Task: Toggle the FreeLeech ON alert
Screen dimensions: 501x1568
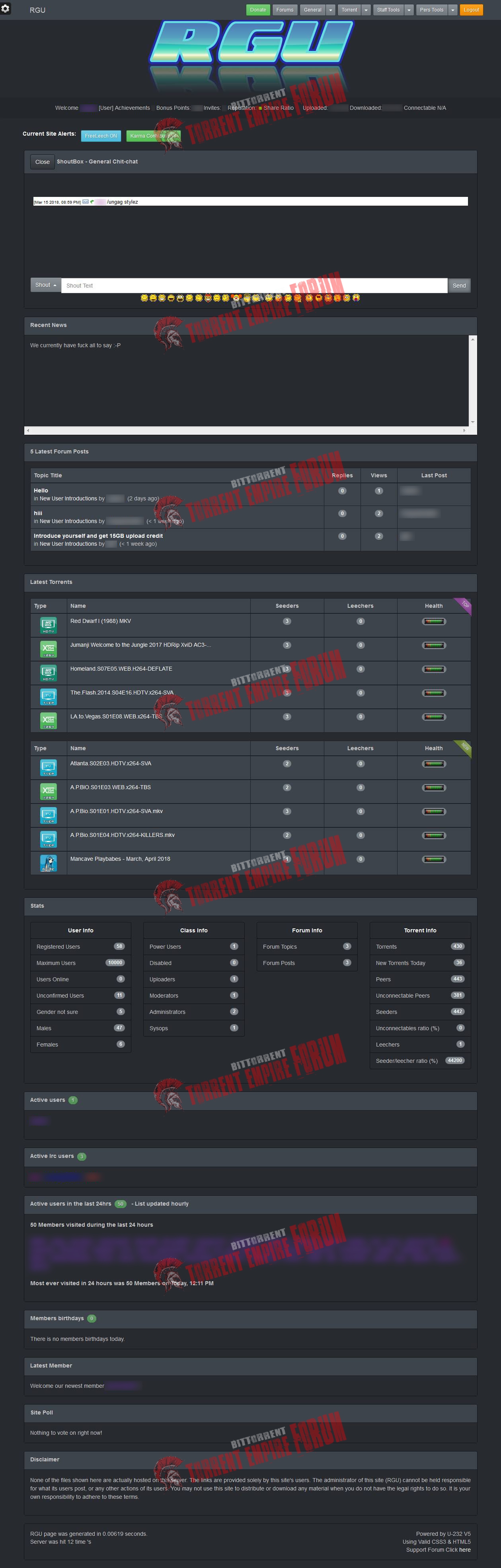Action: (x=101, y=136)
